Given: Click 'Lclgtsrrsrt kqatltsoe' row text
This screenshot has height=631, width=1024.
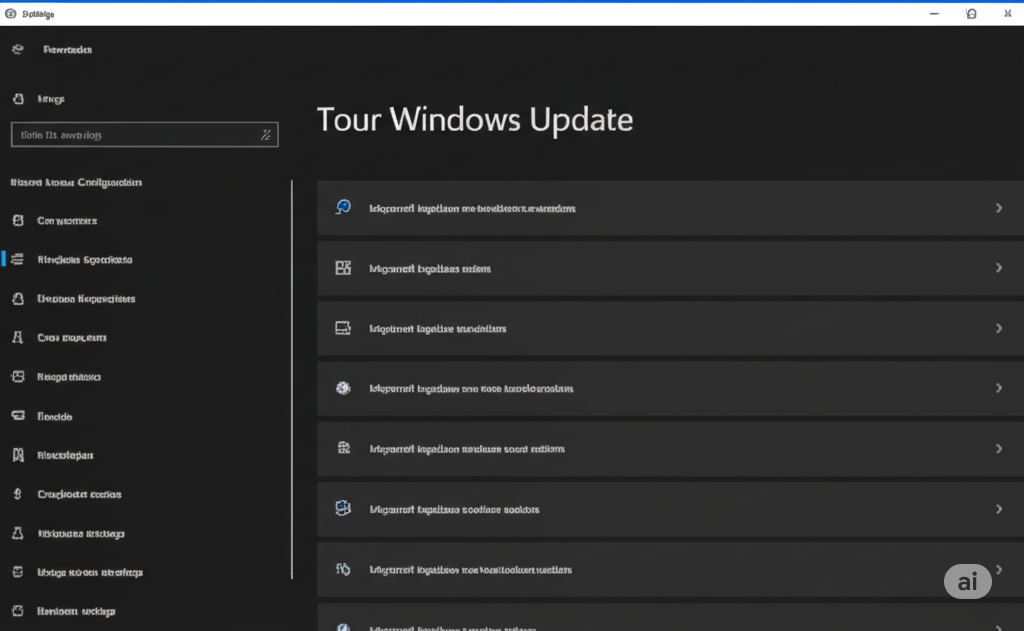Looking at the screenshot, I should click(x=470, y=570).
